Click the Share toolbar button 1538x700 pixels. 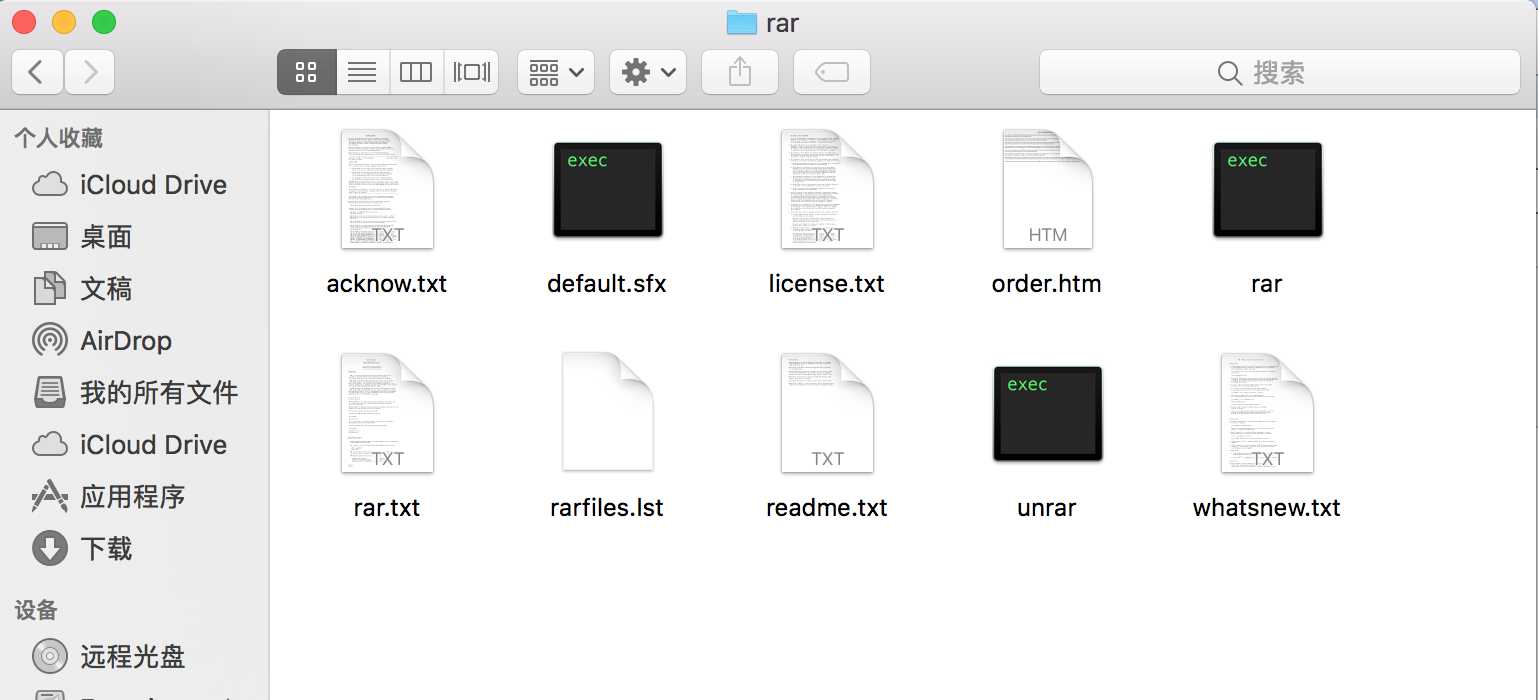pyautogui.click(x=740, y=72)
